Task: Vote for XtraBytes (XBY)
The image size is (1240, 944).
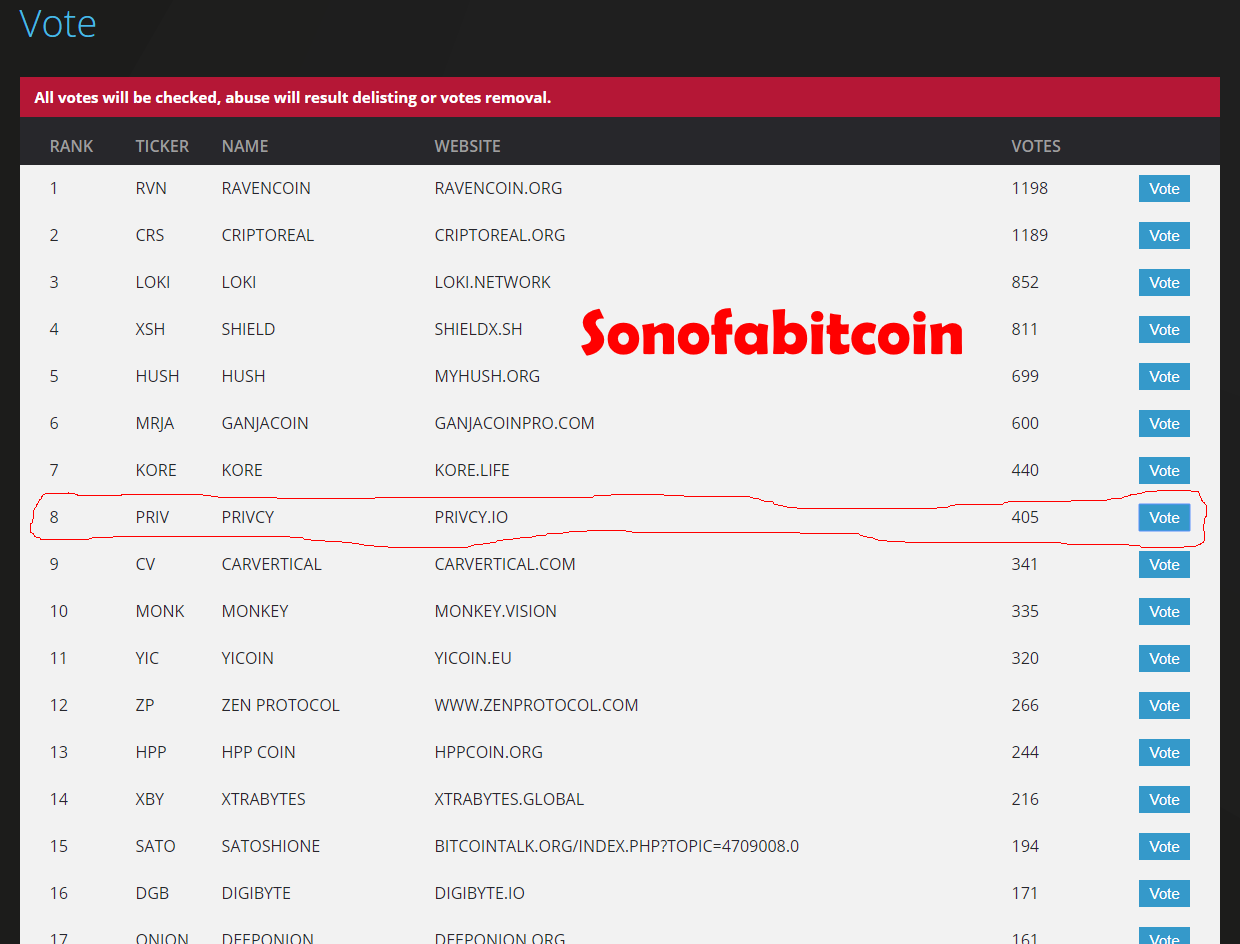Action: (1164, 800)
